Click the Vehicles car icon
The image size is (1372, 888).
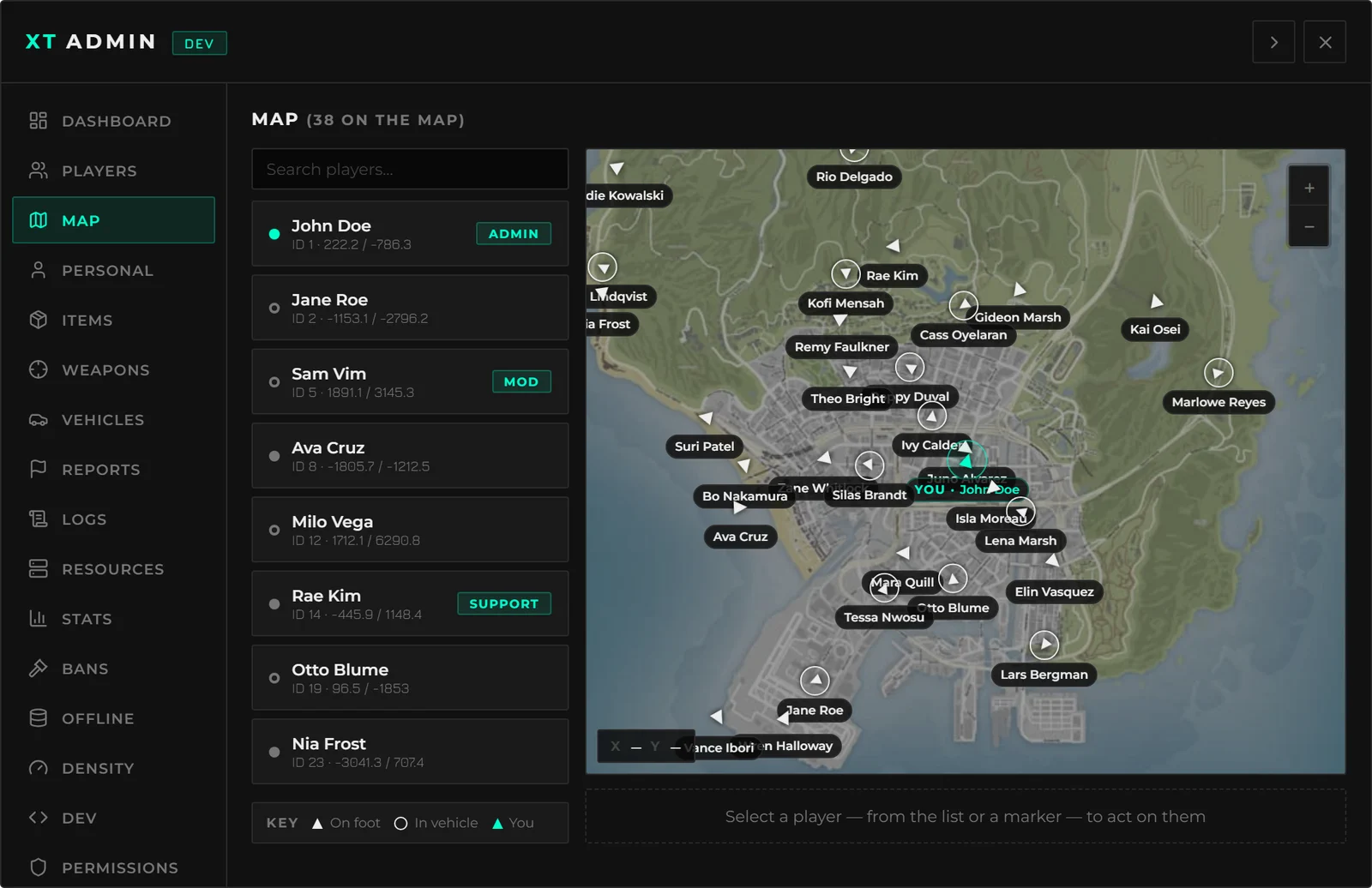pos(38,419)
